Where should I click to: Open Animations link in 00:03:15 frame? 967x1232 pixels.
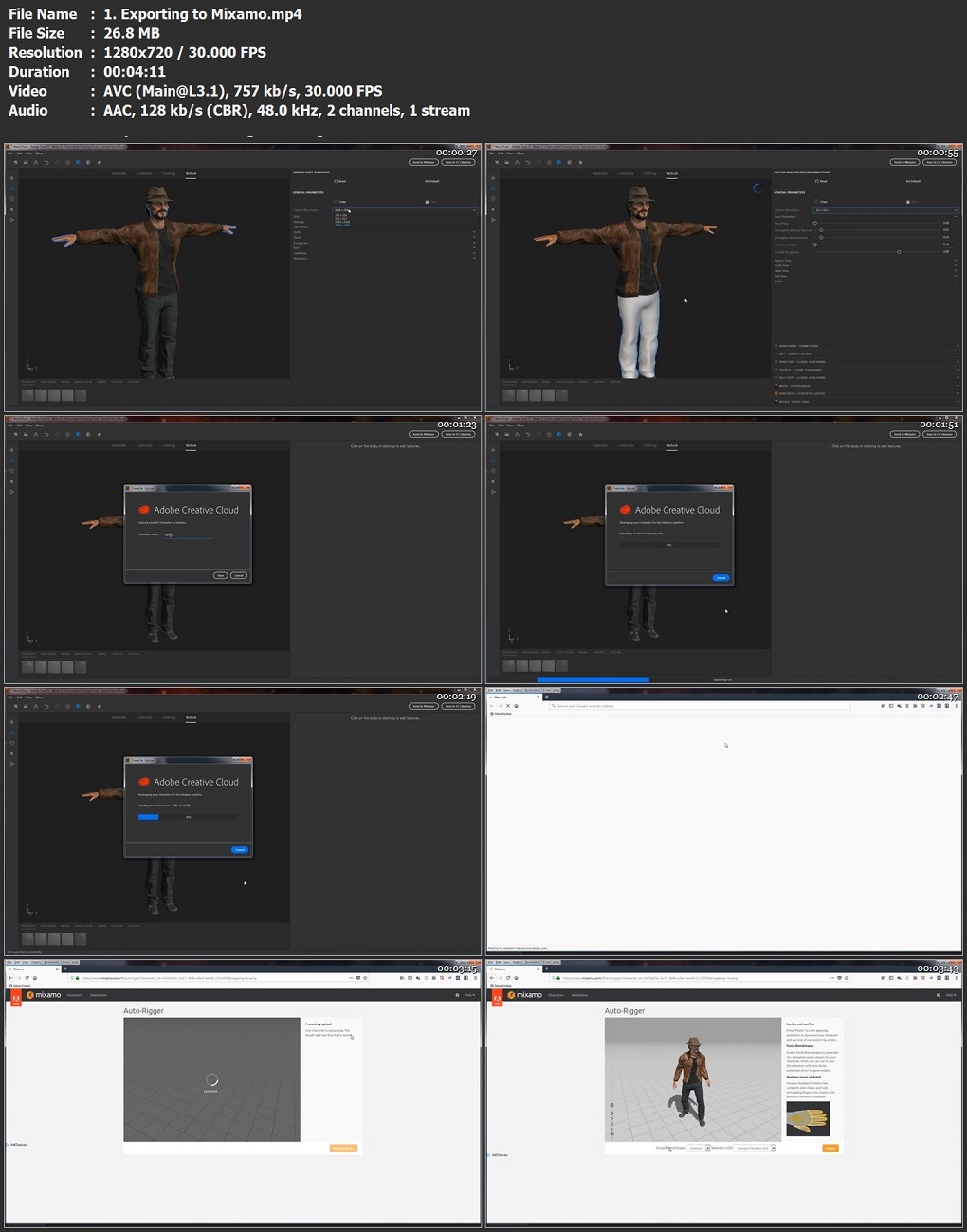coord(99,995)
